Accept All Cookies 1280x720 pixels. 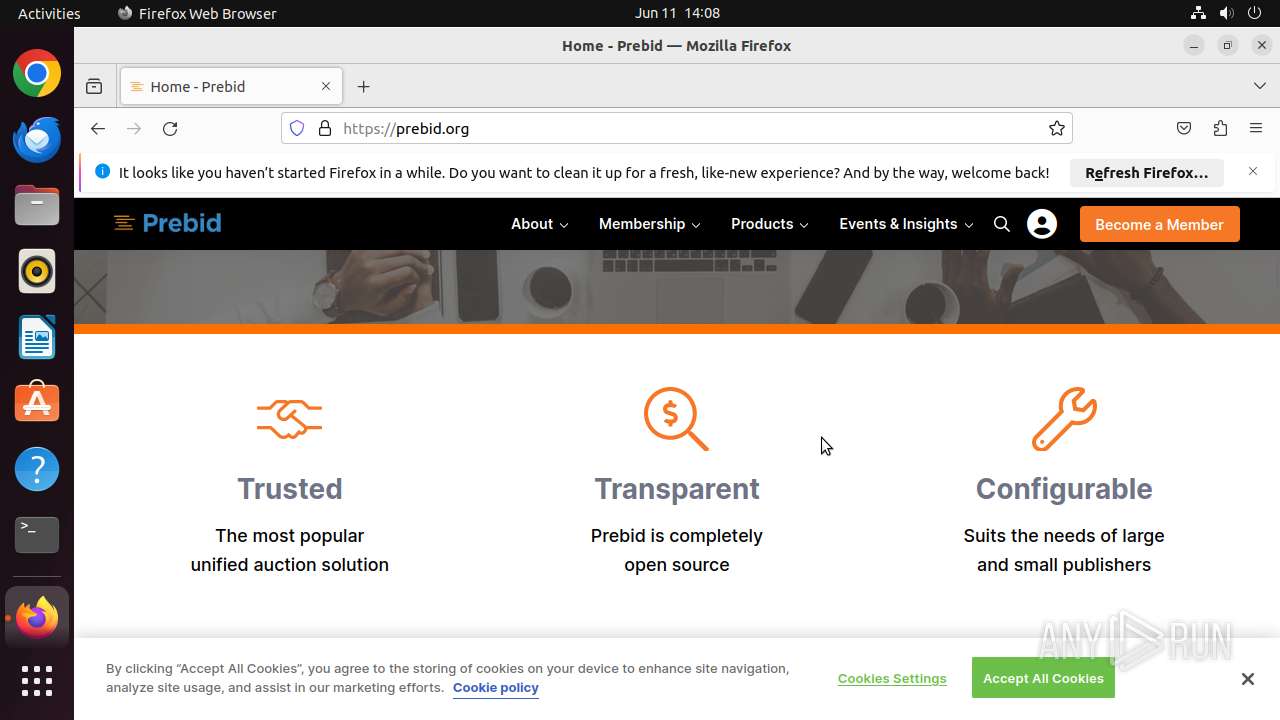pyautogui.click(x=1043, y=678)
